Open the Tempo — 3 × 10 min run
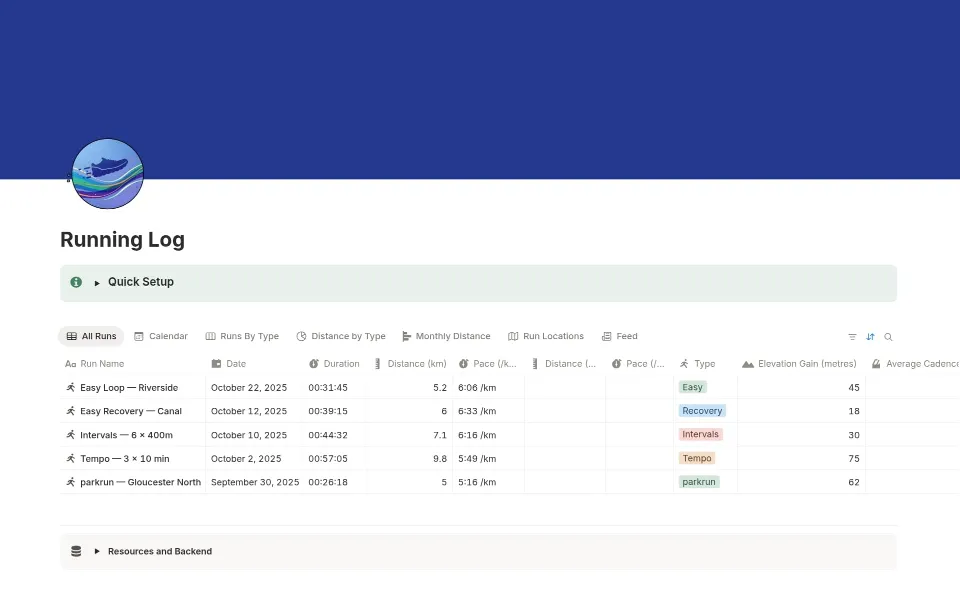This screenshot has width=960, height=600. pyautogui.click(x=125, y=459)
